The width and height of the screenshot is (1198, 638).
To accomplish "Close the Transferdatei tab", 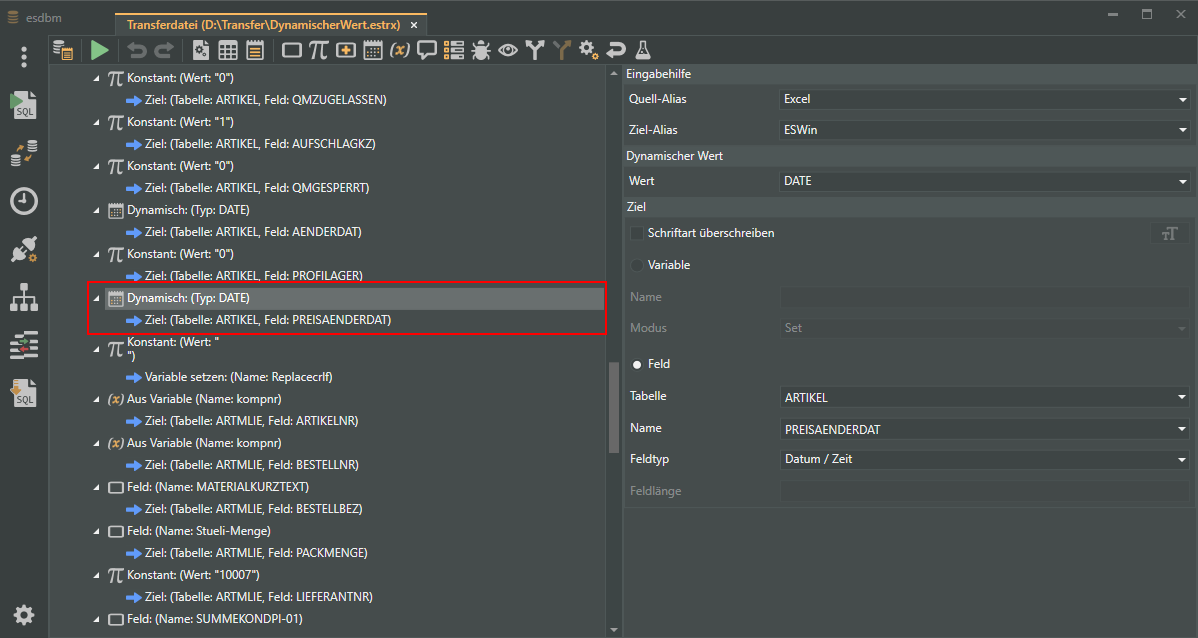I will coord(414,25).
